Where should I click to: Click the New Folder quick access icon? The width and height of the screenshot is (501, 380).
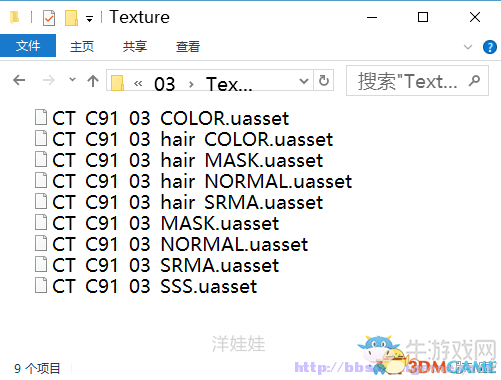[71, 17]
